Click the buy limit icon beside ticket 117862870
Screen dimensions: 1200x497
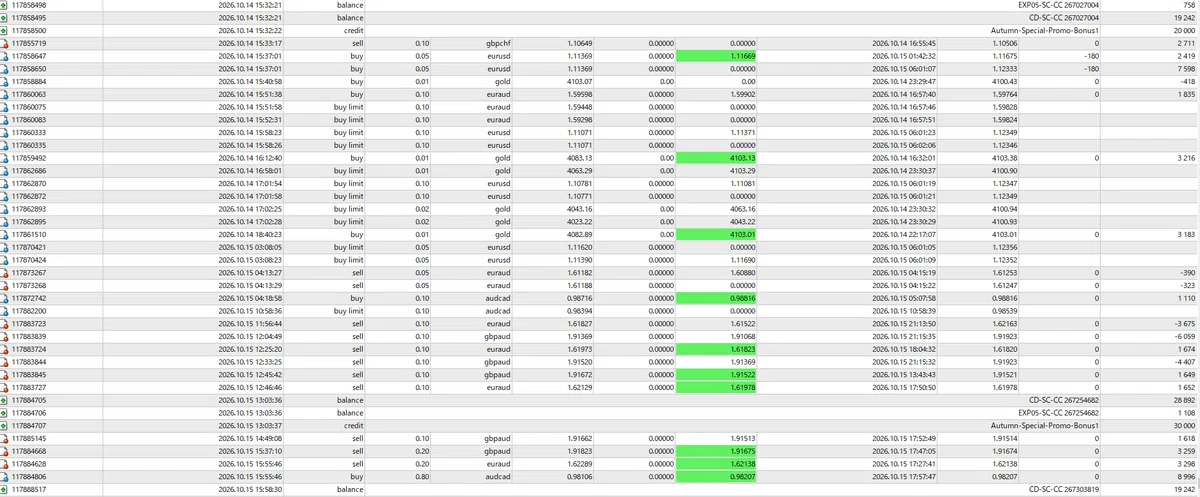pyautogui.click(x=5, y=184)
